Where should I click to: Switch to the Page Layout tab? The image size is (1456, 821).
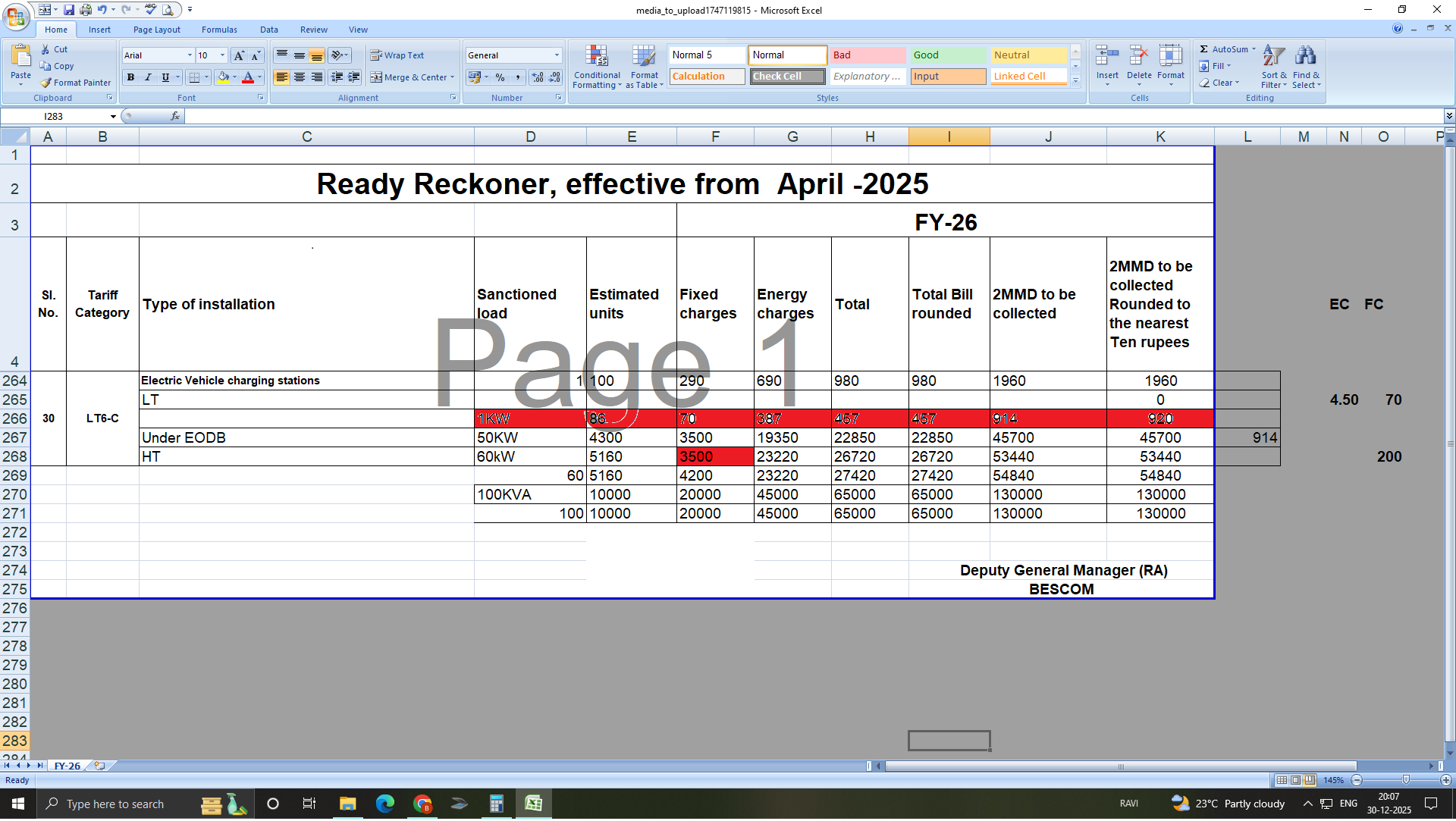pyautogui.click(x=156, y=30)
